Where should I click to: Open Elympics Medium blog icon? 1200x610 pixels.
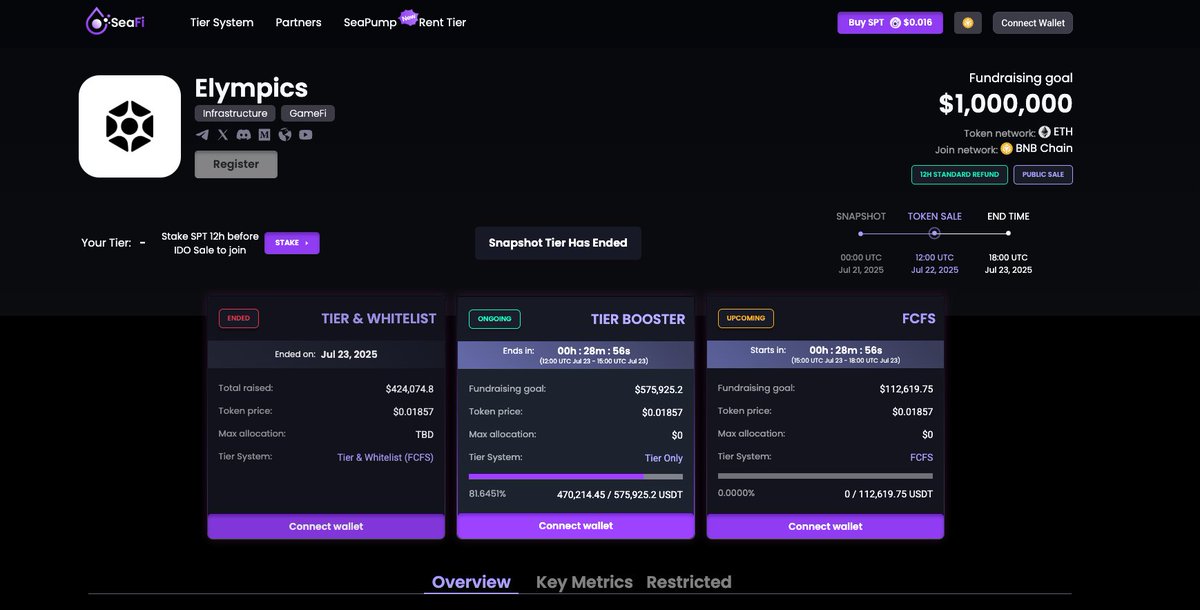coord(264,134)
